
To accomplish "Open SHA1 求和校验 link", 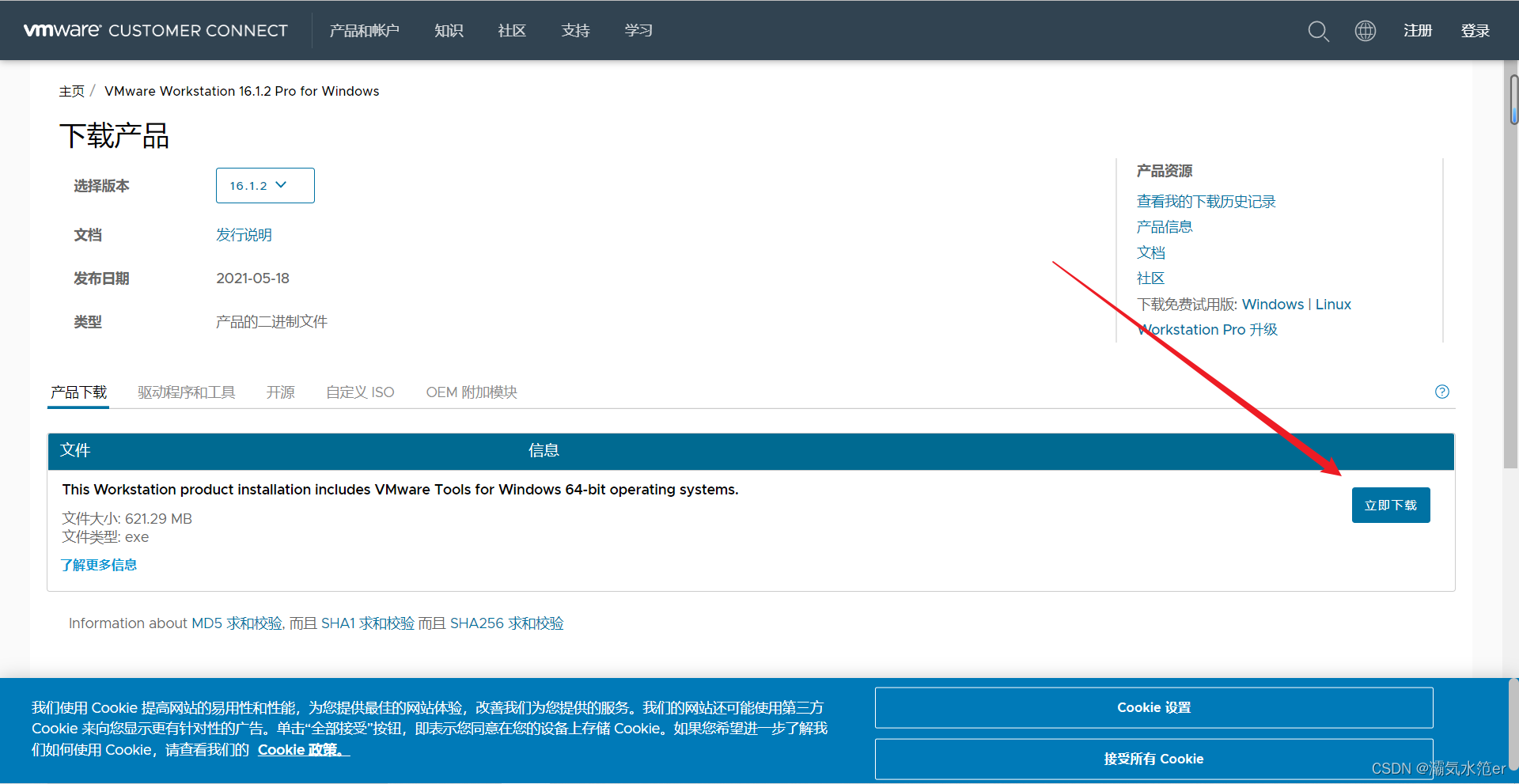I will tap(368, 623).
